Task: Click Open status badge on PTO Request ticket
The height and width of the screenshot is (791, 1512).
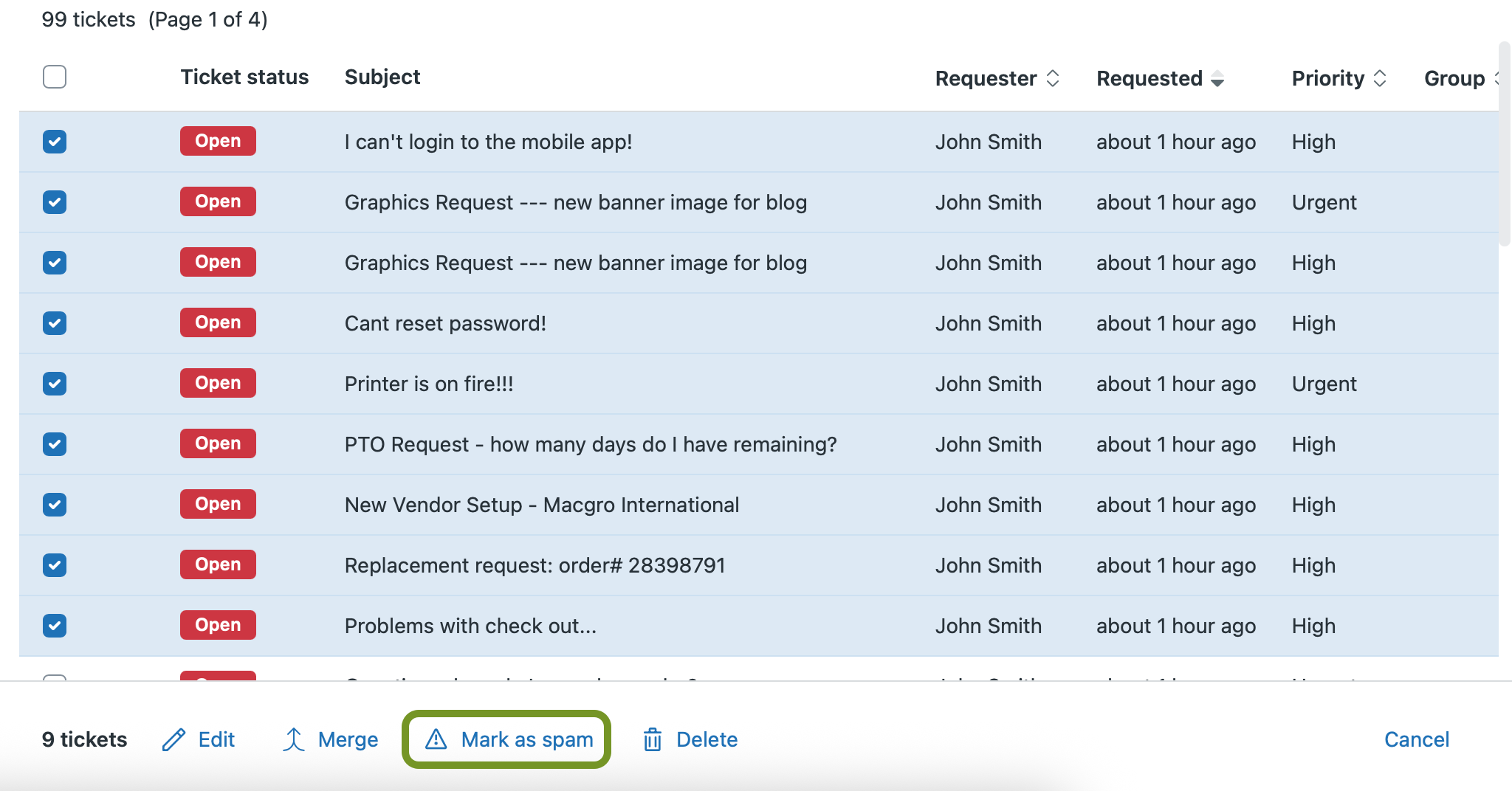Action: point(218,443)
